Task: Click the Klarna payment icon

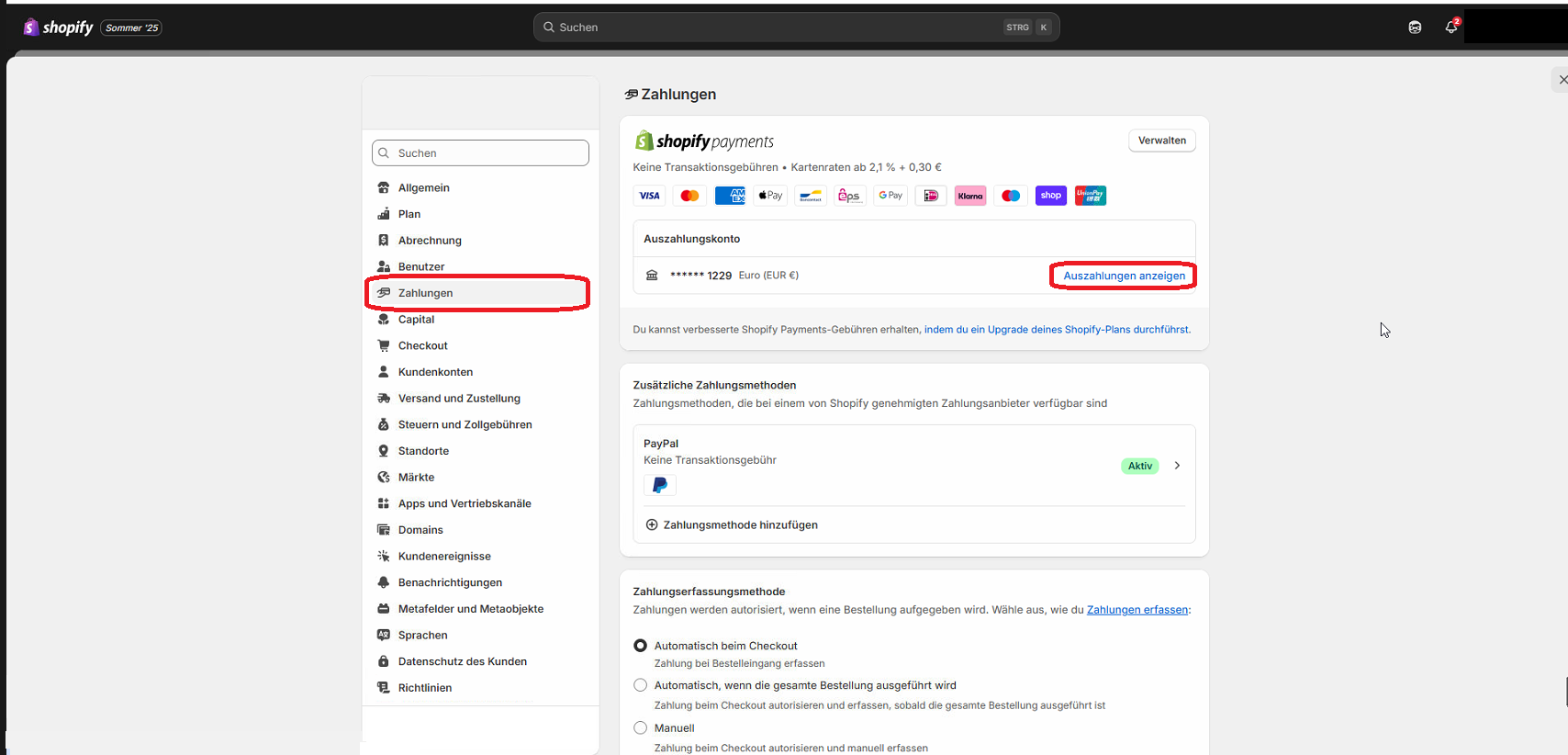Action: point(970,196)
